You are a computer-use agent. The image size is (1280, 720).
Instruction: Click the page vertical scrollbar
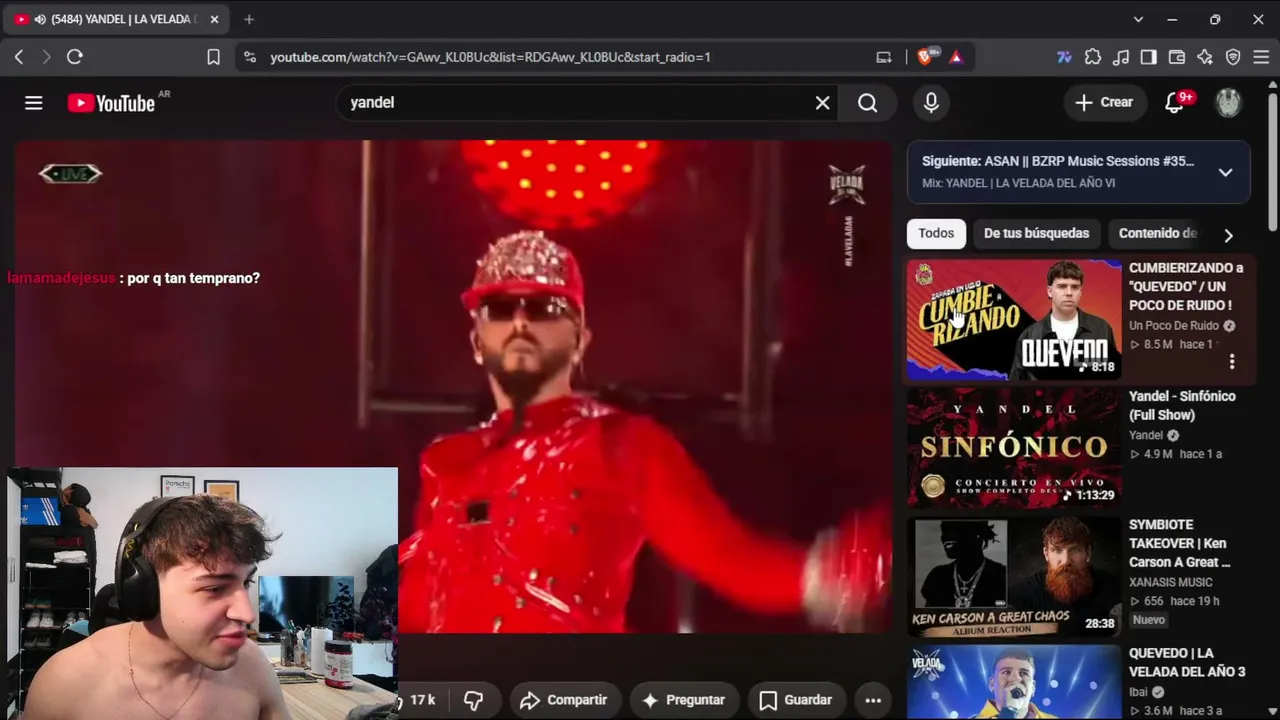coord(1272,160)
